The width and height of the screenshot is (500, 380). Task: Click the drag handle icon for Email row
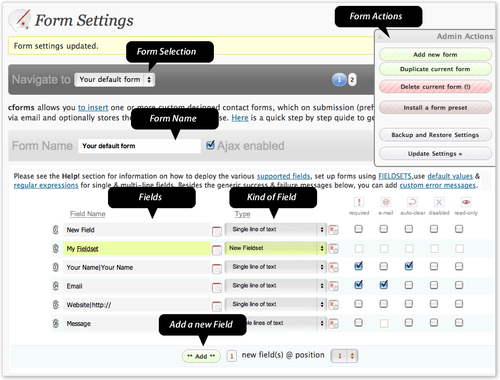56,286
